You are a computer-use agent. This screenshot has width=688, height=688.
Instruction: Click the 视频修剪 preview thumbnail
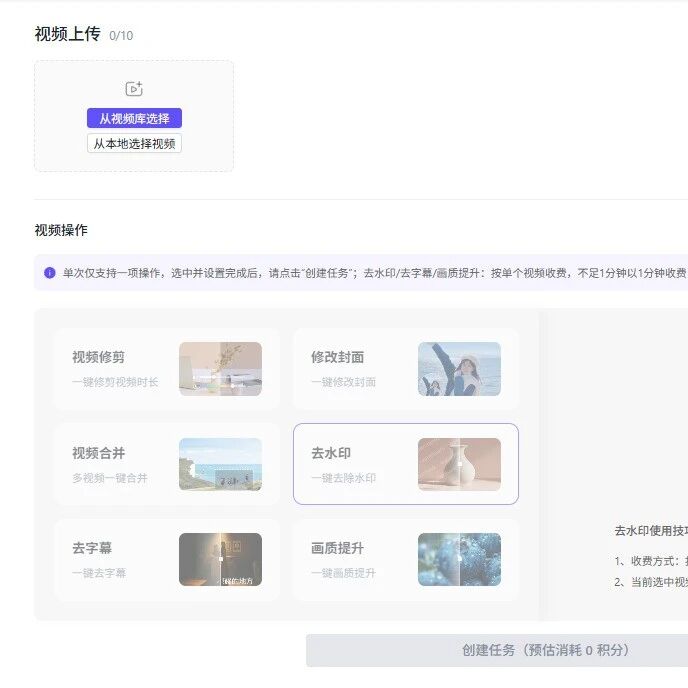click(220, 369)
